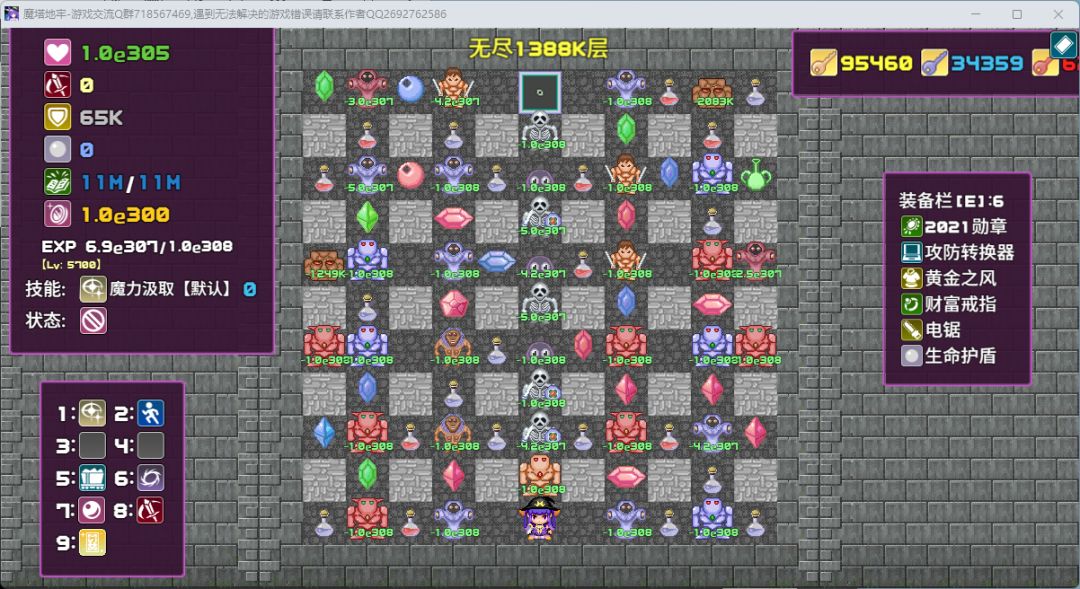The width and height of the screenshot is (1080, 589).
Task: Click the HP value 1.0e305
Action: [125, 53]
